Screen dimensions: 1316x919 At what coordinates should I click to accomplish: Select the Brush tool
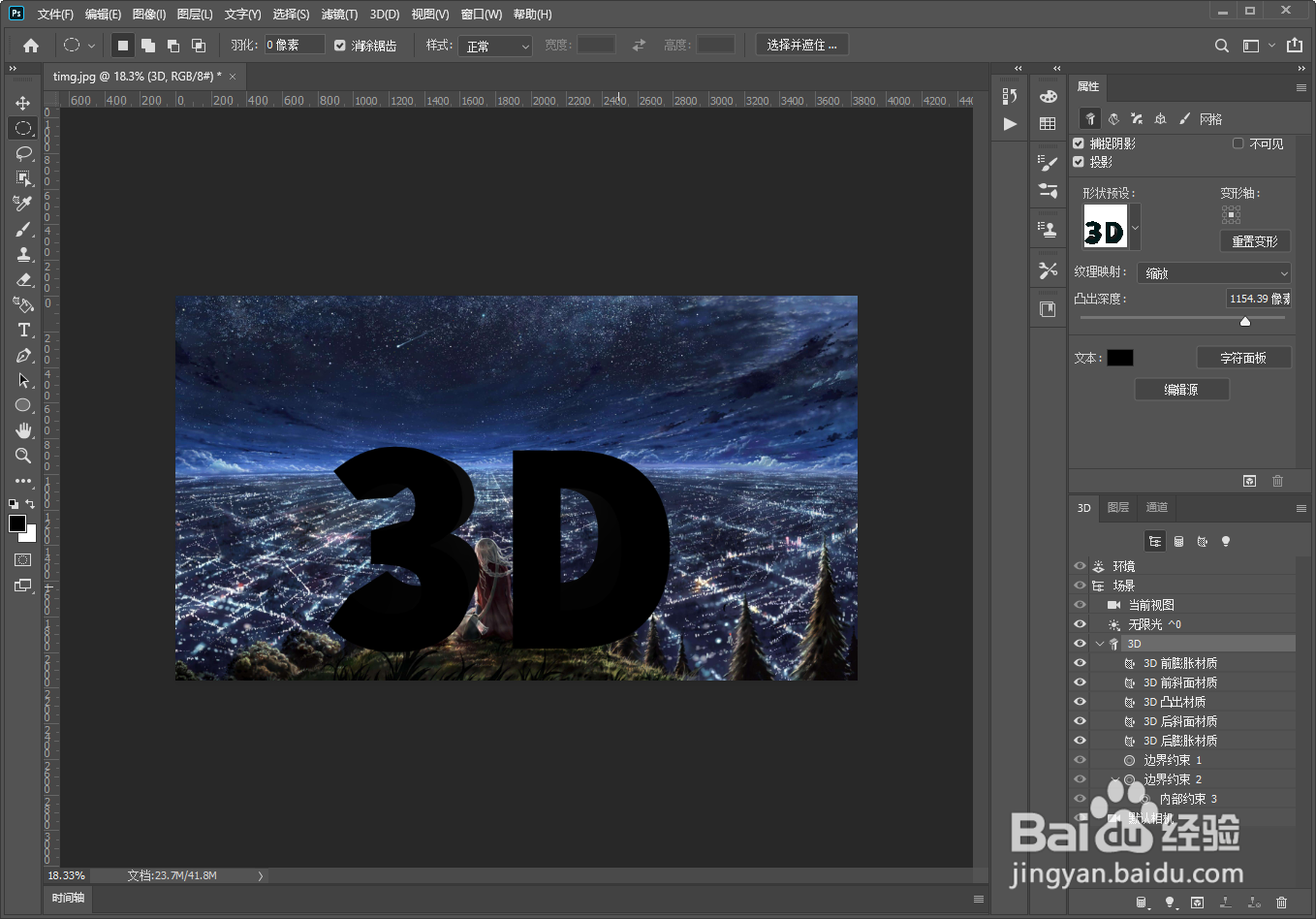coord(23,229)
